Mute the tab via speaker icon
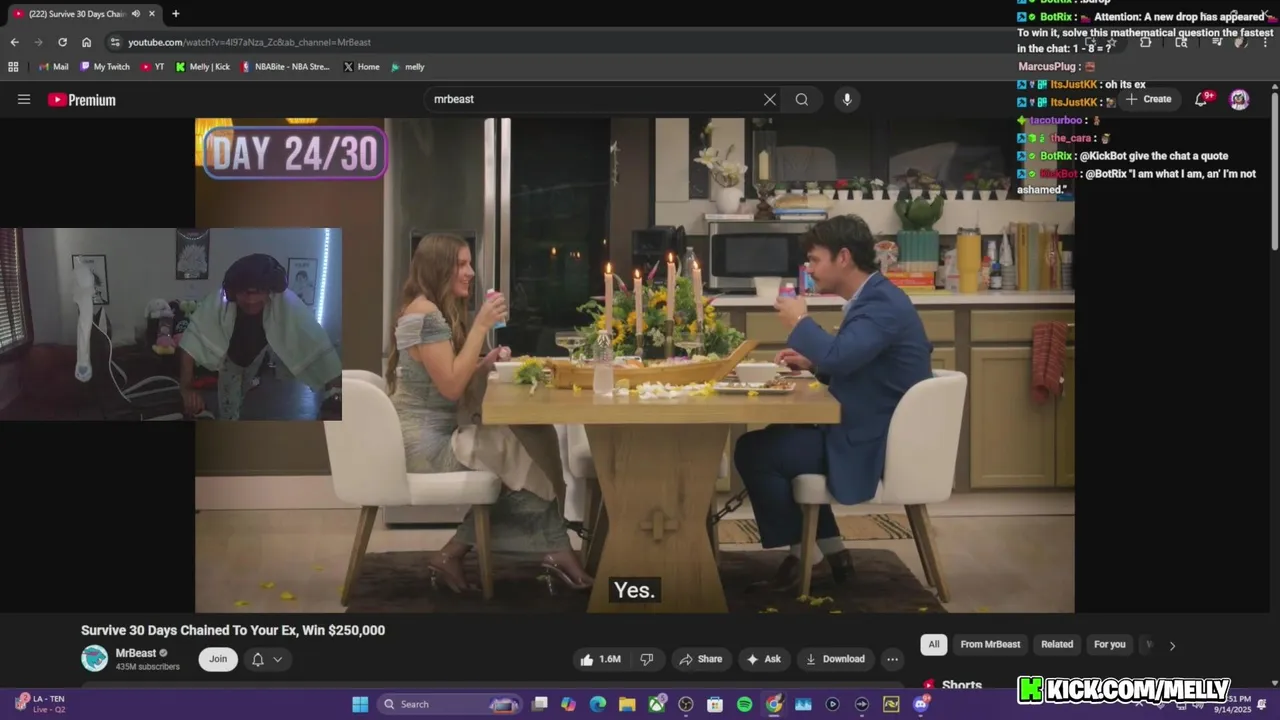Screen dimensions: 1280x720 [x=135, y=14]
